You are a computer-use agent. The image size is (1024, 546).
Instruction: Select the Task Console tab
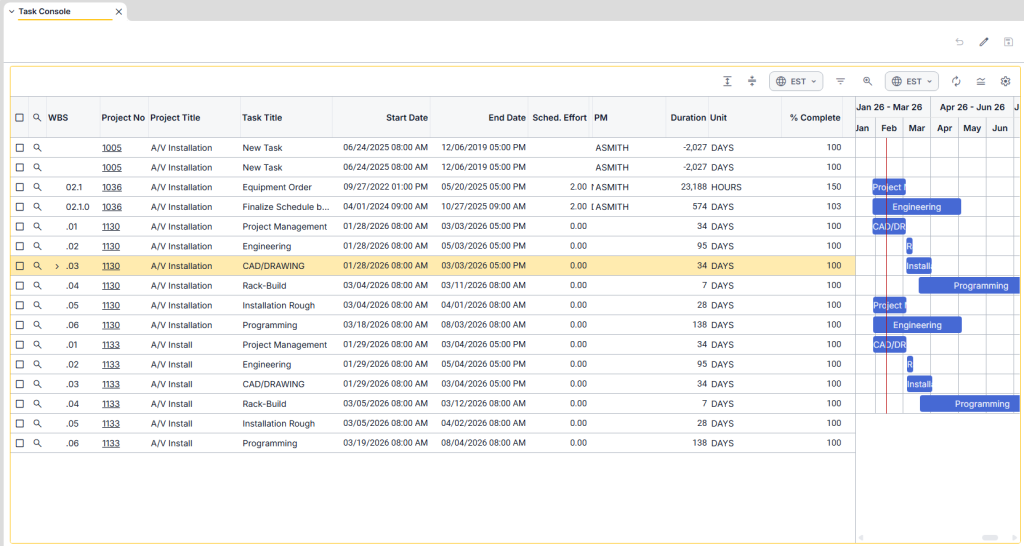tap(45, 11)
